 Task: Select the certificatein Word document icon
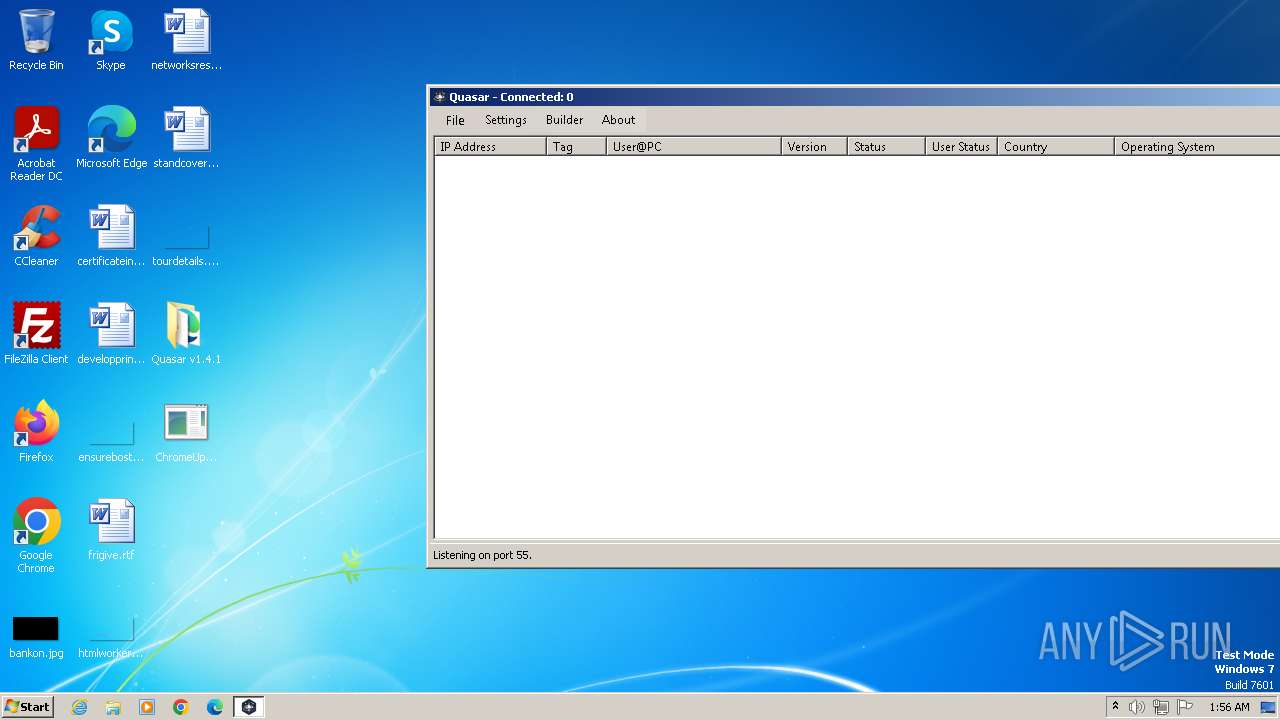(x=111, y=236)
